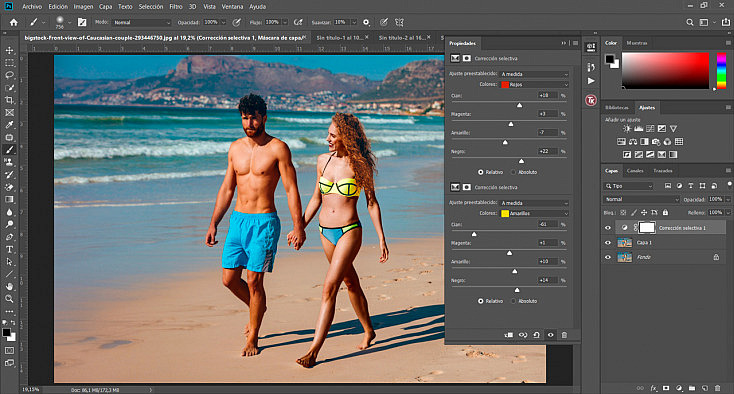This screenshot has width=734, height=394.
Task: Switch to the Bibliotecas tab
Action: coord(617,107)
